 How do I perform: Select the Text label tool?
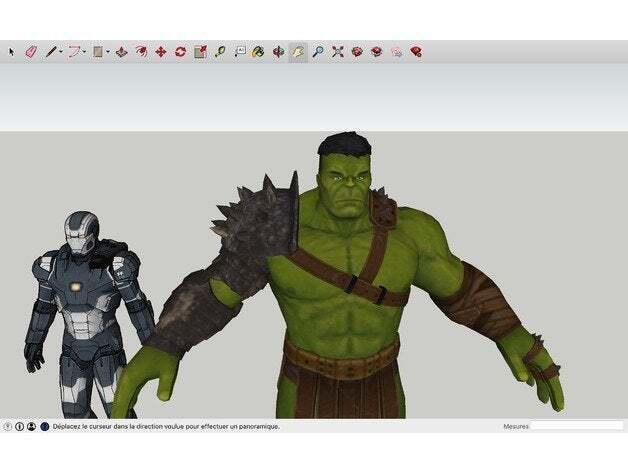coord(240,52)
